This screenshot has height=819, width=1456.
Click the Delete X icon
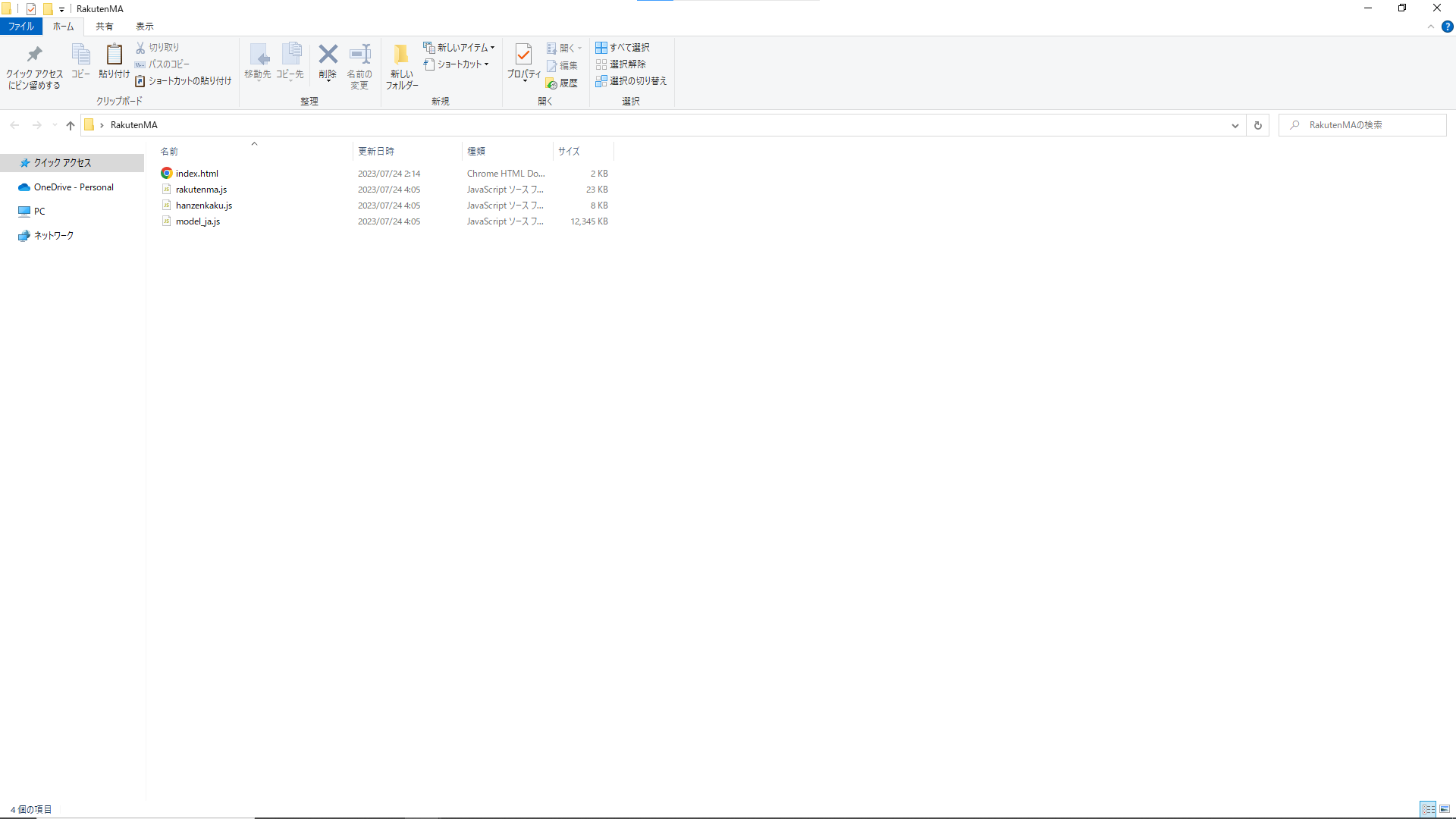click(x=328, y=55)
